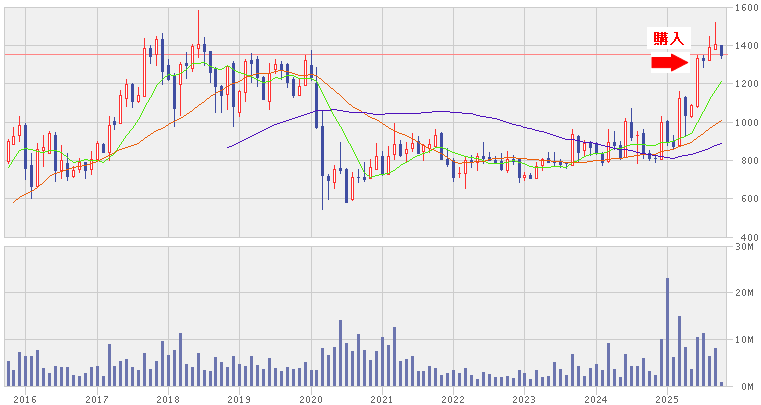This screenshot has height=405, width=761.
Task: Select the 1000 price axis label
Action: [745, 123]
